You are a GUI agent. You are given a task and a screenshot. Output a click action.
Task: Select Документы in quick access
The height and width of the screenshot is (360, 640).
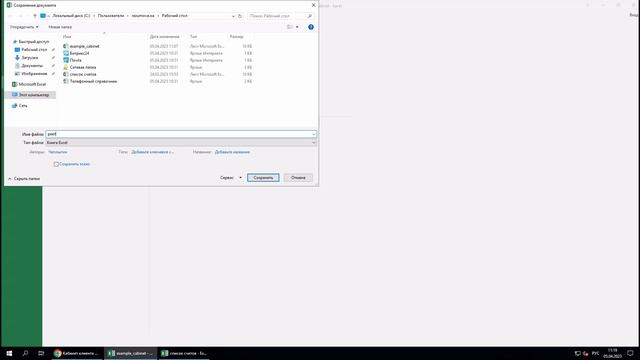[x=32, y=66]
